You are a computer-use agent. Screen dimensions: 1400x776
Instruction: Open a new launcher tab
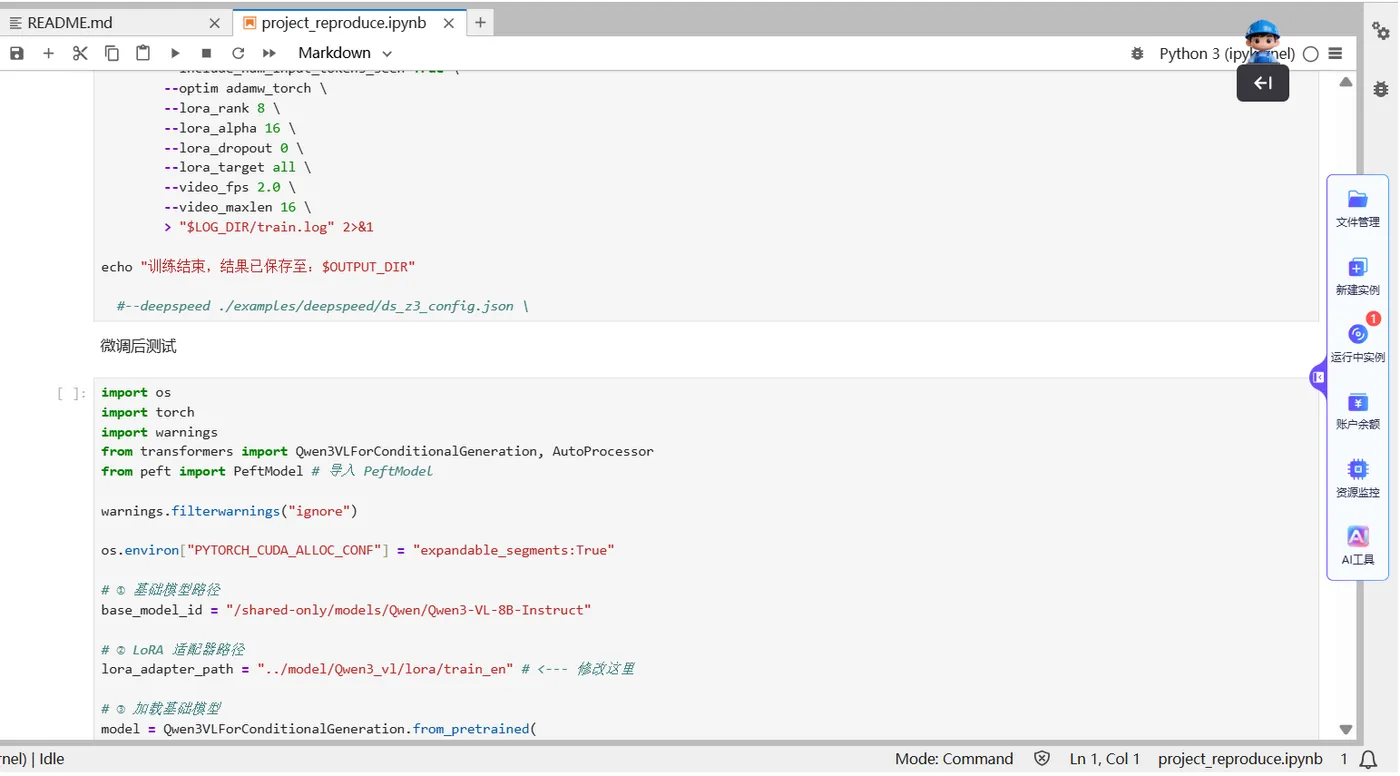pyautogui.click(x=480, y=22)
